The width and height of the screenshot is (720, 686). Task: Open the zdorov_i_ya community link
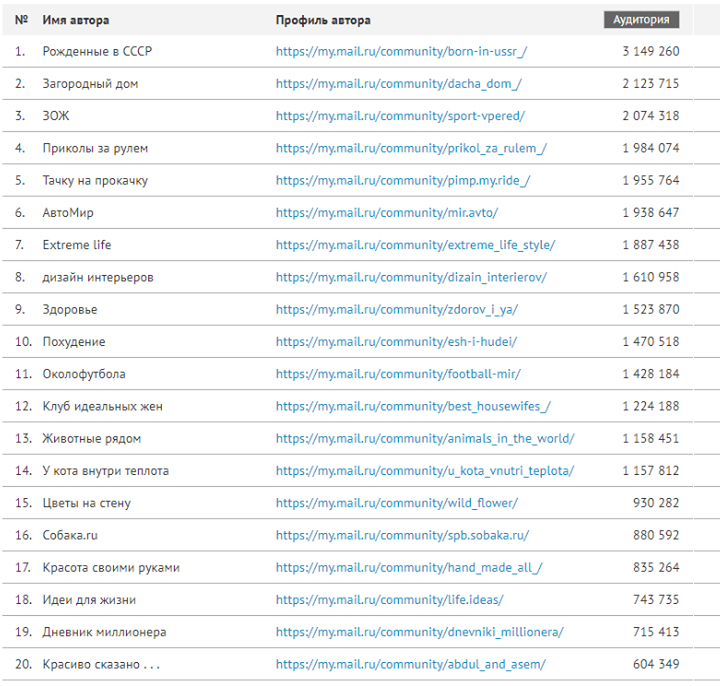(x=397, y=309)
